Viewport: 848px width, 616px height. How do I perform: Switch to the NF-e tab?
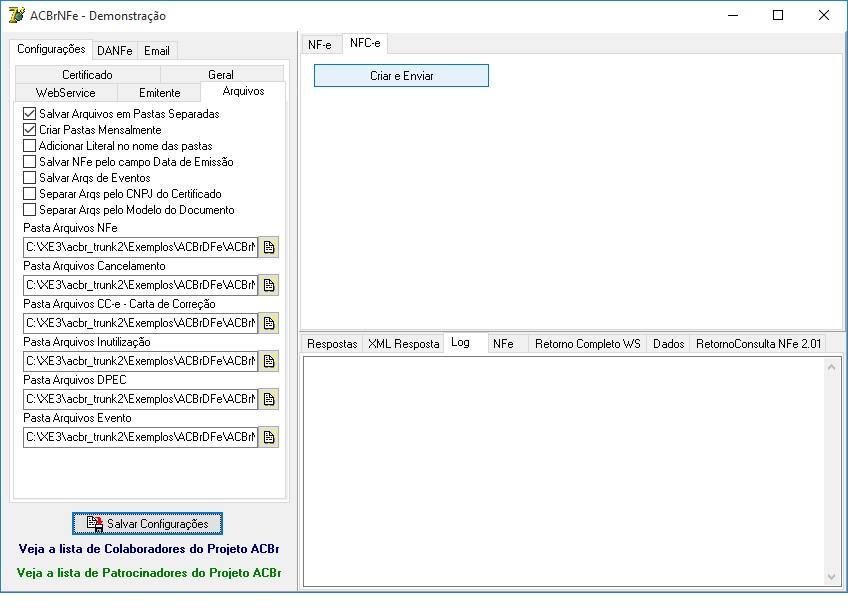(x=320, y=44)
